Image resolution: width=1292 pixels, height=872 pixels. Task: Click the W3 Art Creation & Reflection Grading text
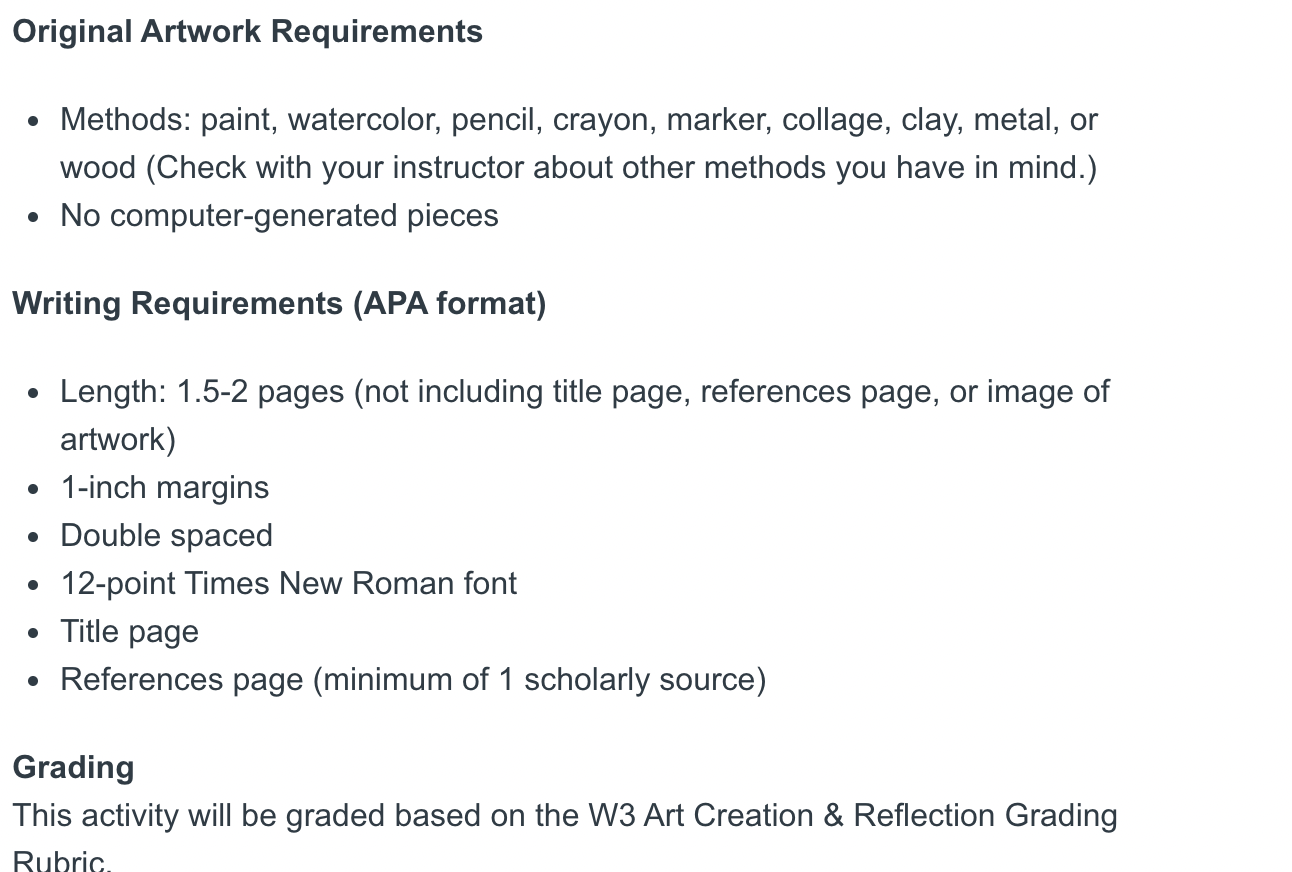[x=852, y=816]
